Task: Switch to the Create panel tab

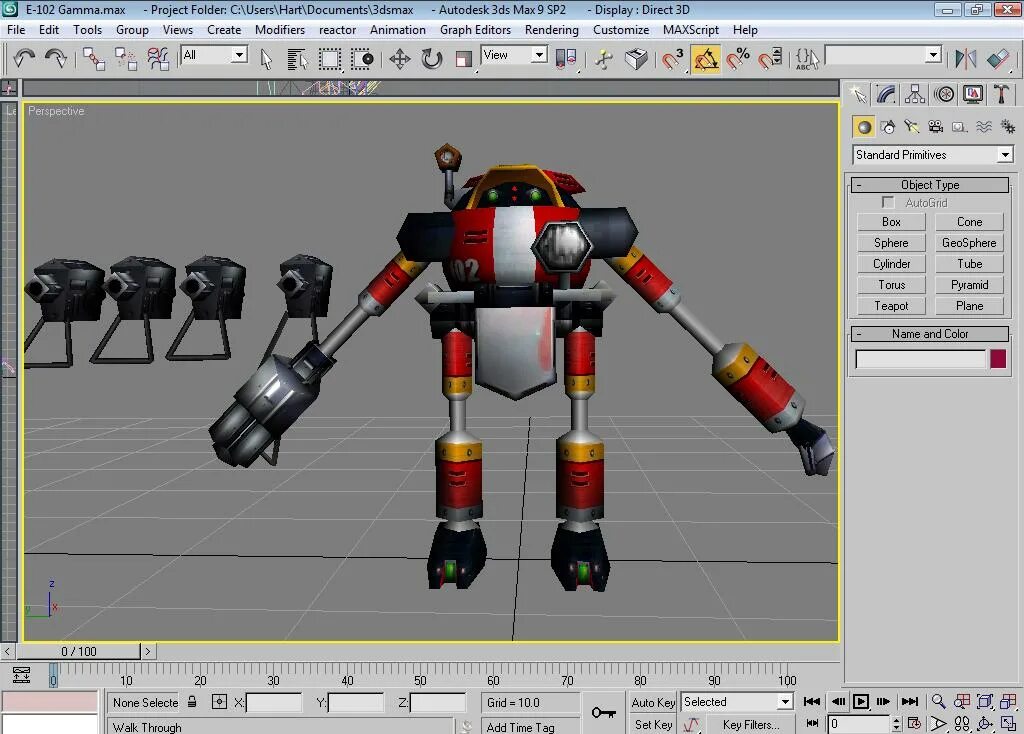Action: click(858, 95)
